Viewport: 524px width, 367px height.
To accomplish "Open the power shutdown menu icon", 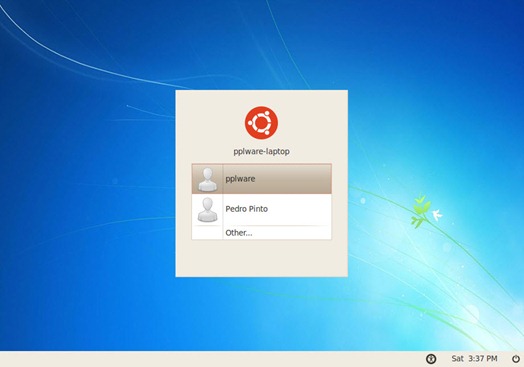I will (x=516, y=359).
